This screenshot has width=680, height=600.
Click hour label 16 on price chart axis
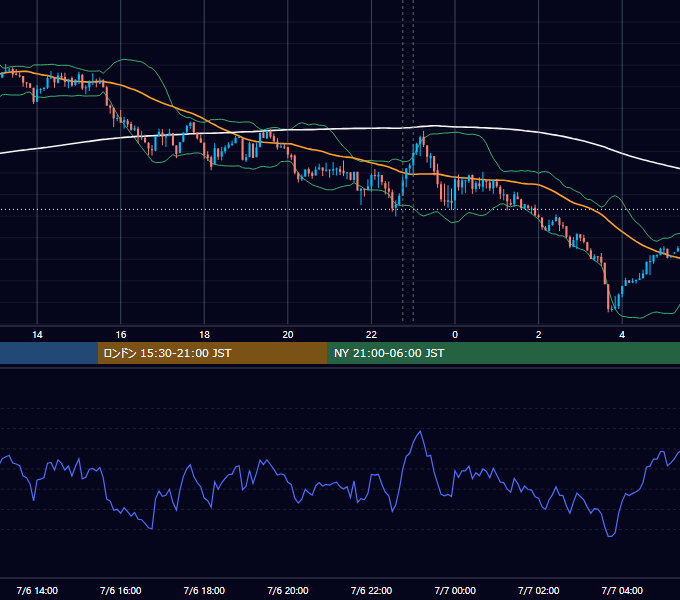coord(121,335)
